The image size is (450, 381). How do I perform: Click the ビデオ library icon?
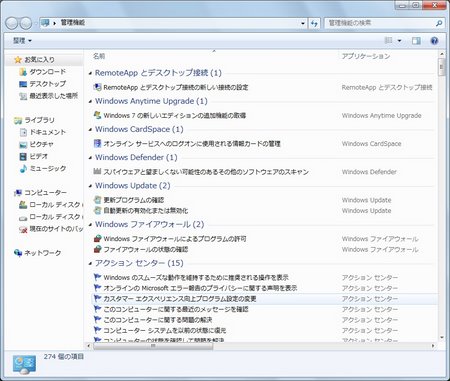[x=23, y=156]
